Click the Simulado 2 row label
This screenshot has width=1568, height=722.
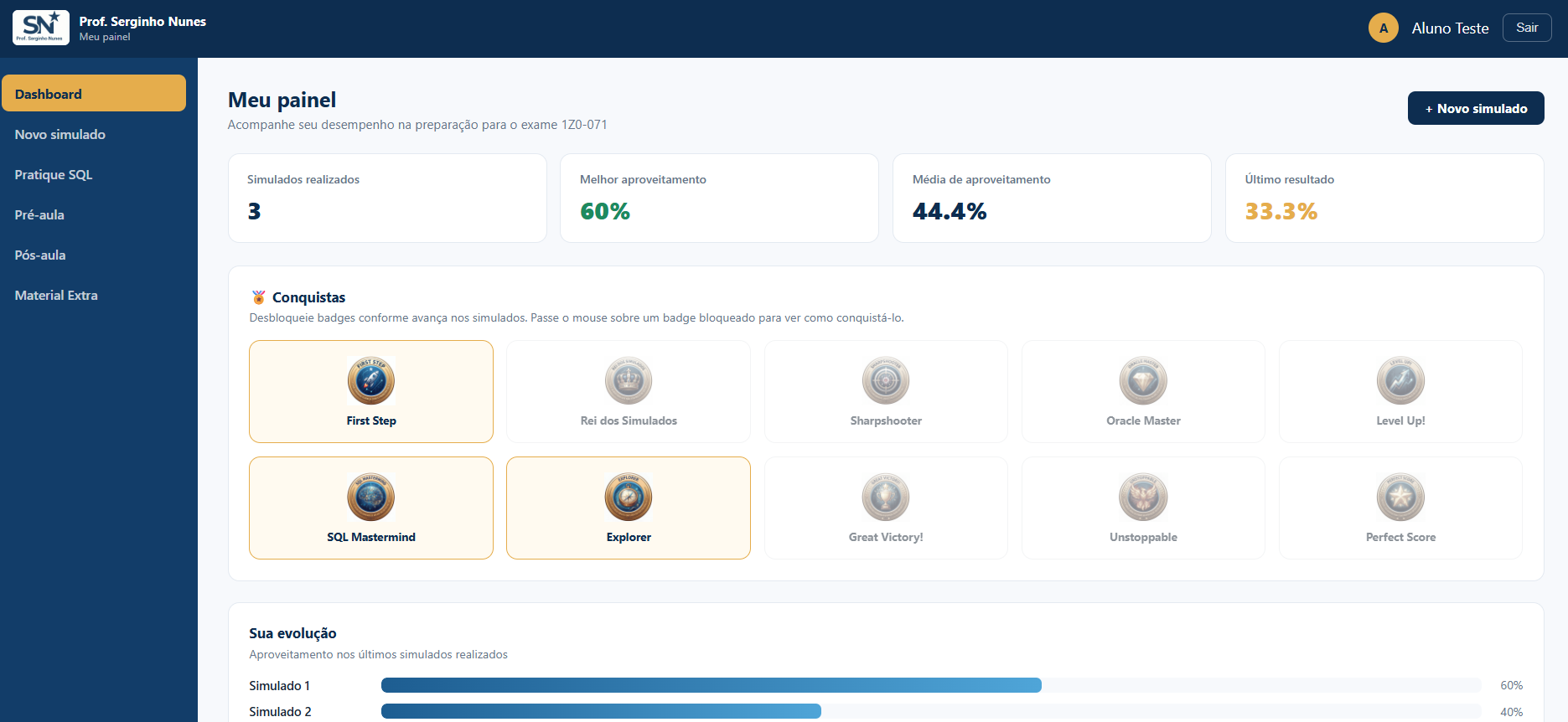pos(280,712)
